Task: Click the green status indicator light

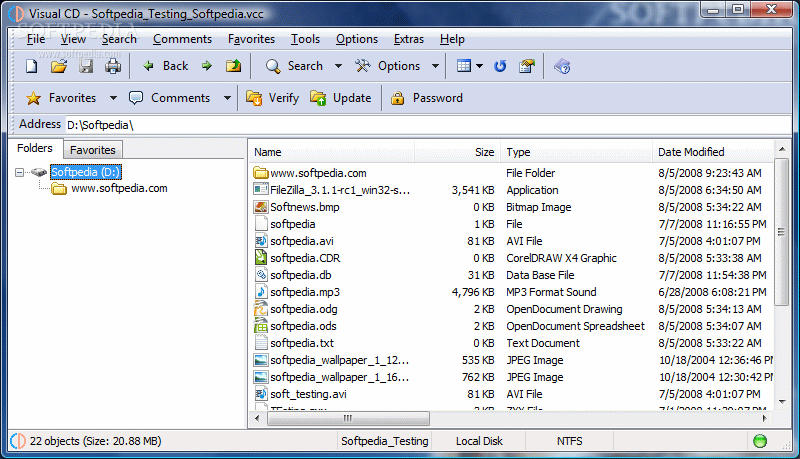Action: tap(760, 441)
